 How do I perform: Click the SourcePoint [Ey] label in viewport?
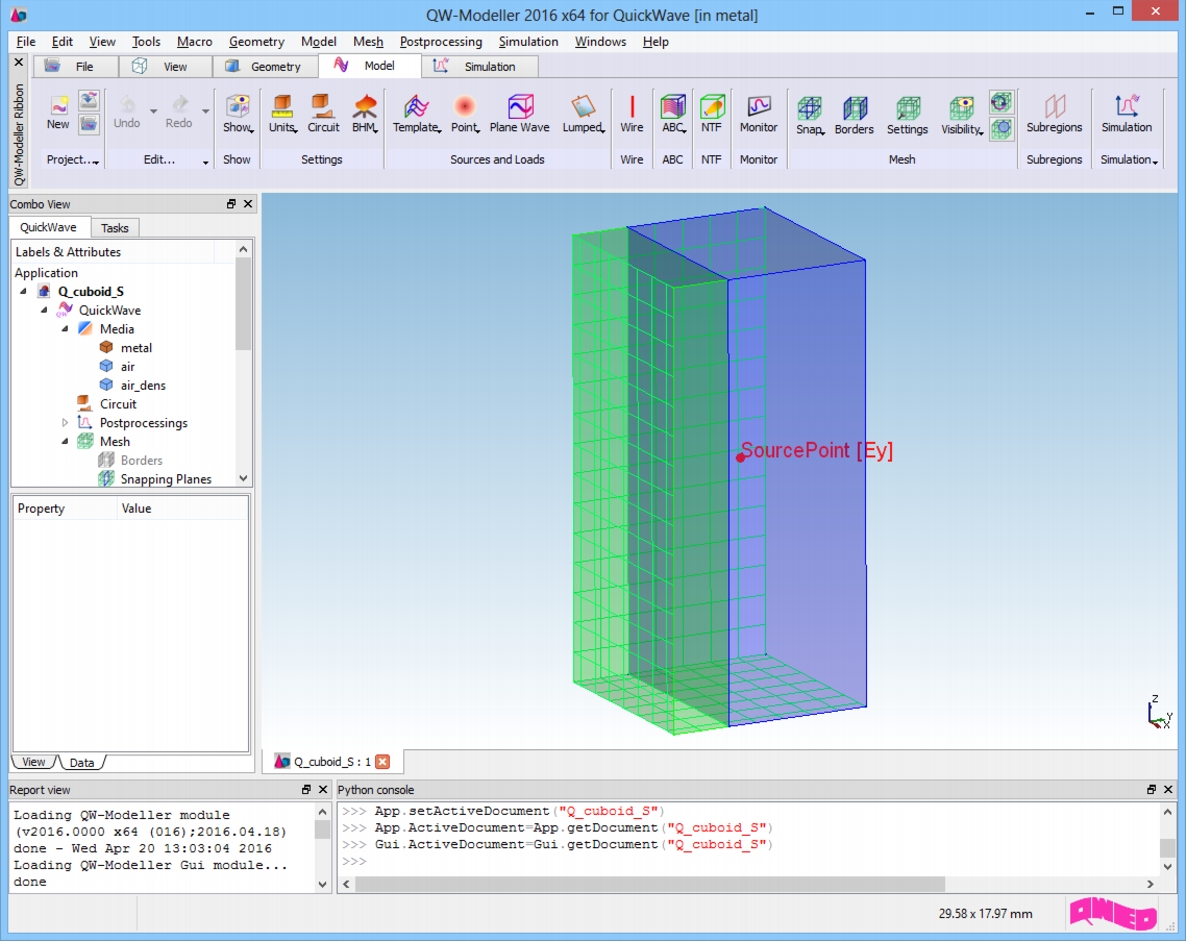coord(817,450)
